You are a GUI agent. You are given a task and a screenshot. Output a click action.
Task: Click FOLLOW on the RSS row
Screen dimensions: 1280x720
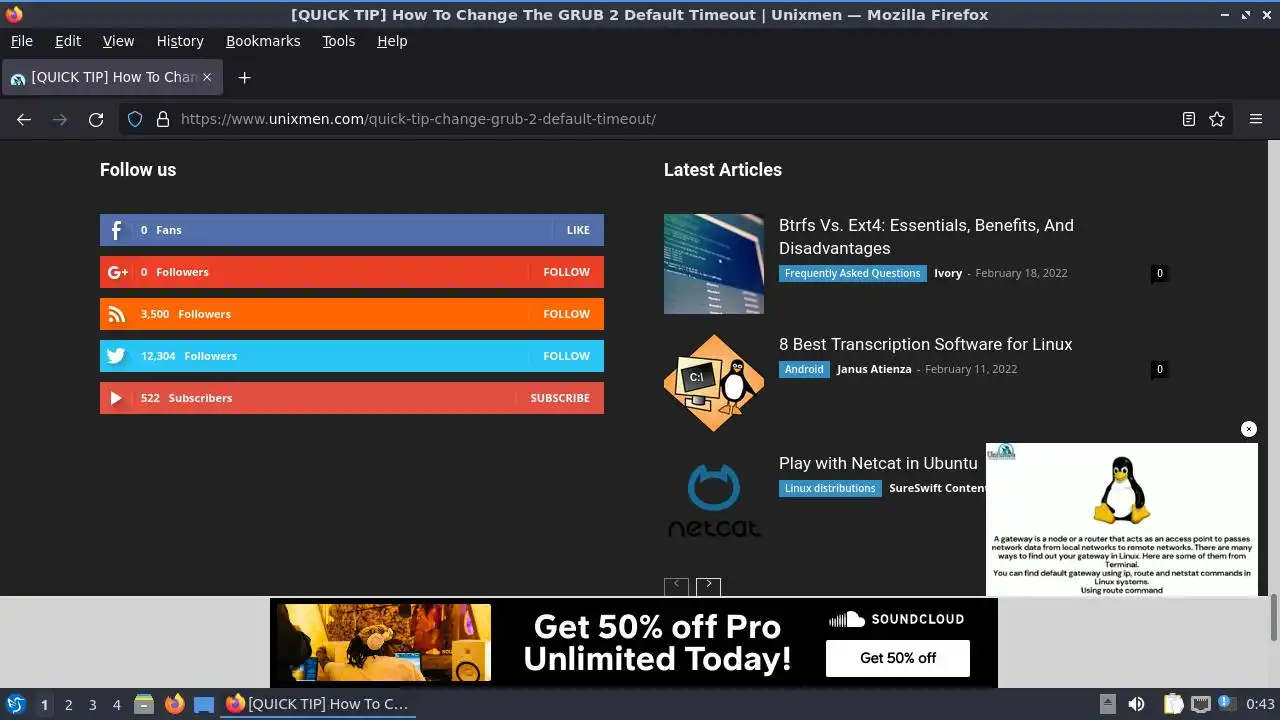[566, 314]
